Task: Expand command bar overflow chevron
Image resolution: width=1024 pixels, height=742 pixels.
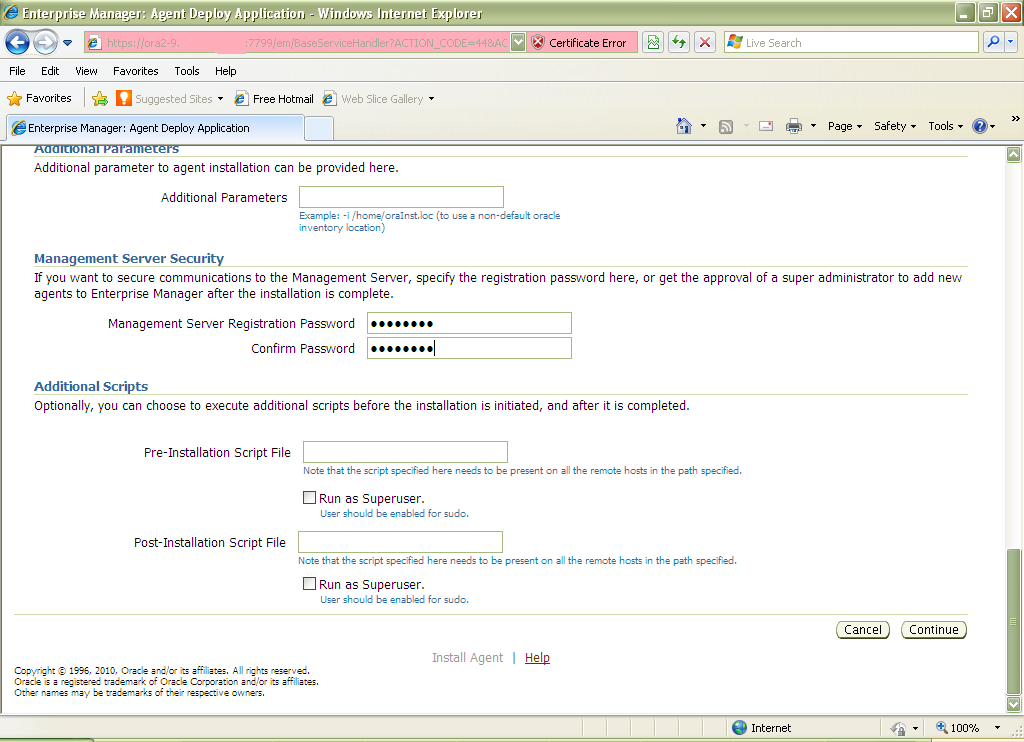Action: [1015, 118]
